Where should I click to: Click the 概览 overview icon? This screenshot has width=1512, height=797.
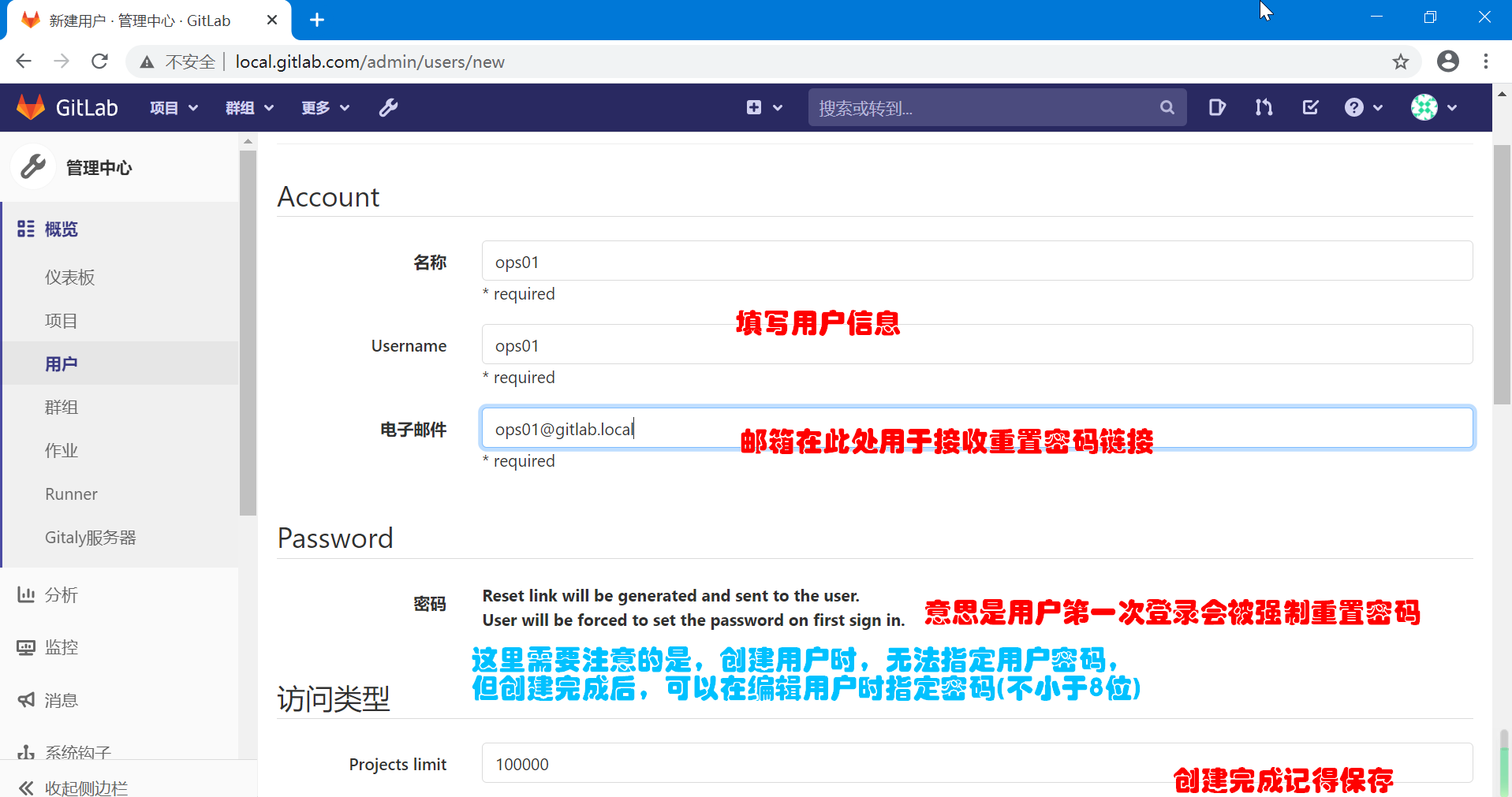point(26,229)
